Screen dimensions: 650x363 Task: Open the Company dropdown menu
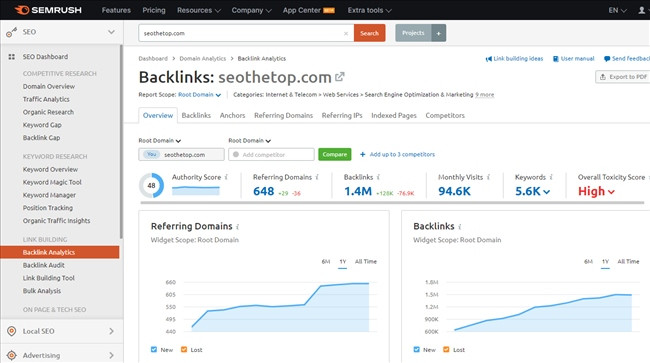[x=251, y=10]
